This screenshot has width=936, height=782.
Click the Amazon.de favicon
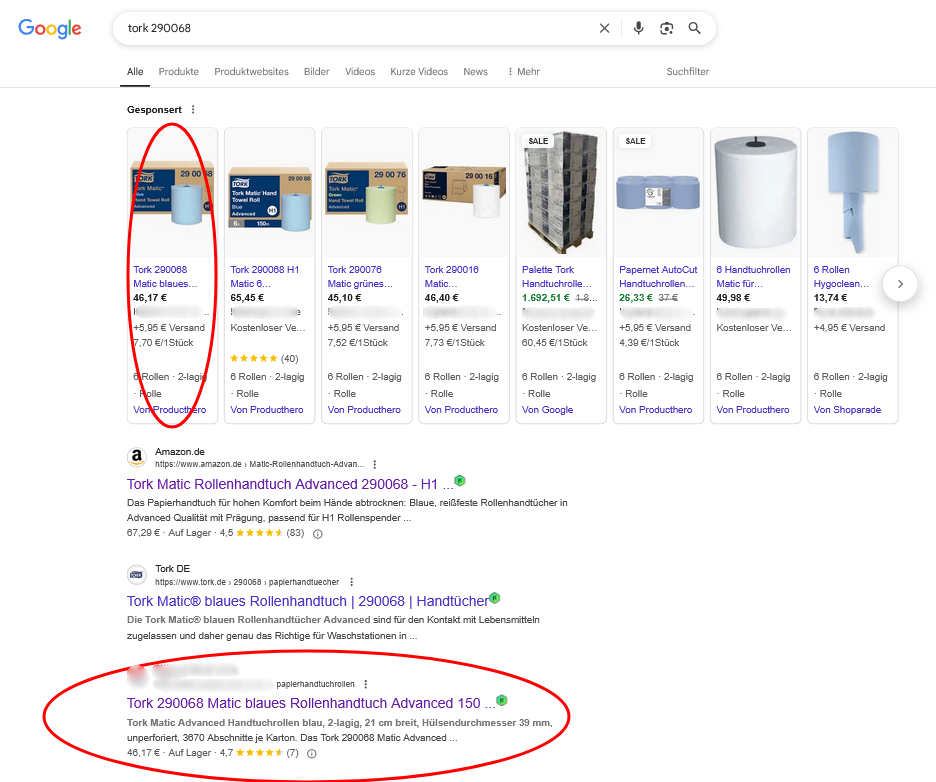137,457
